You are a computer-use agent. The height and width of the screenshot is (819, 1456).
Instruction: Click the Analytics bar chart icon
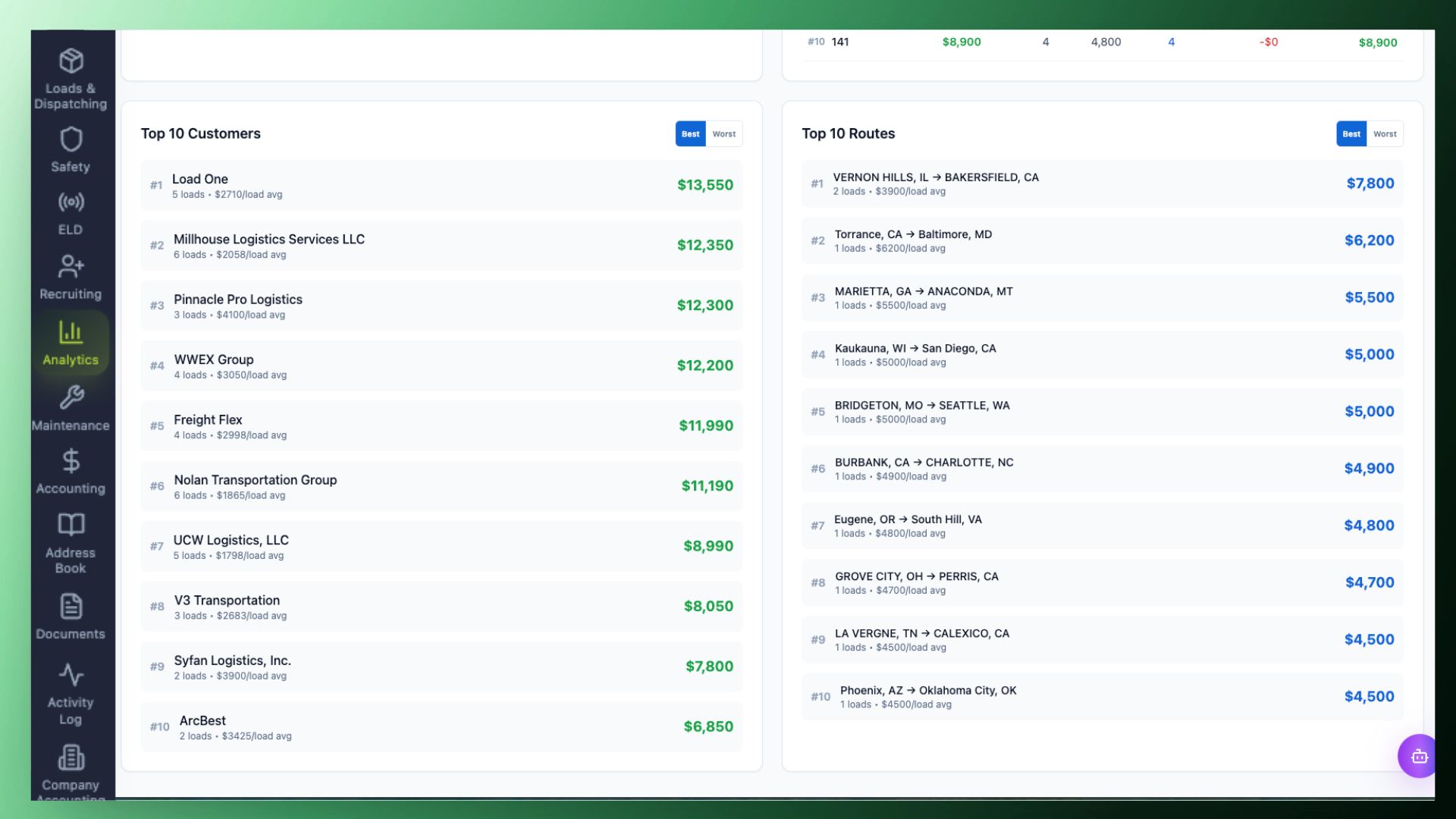[x=71, y=332]
